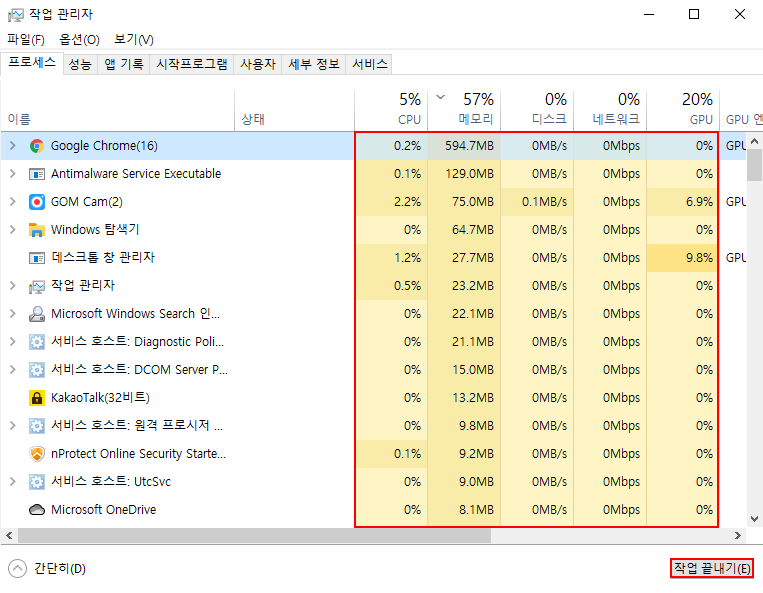Viewport: 763px width, 593px height.
Task: Sort by the 메모리 column header
Action: coord(464,110)
